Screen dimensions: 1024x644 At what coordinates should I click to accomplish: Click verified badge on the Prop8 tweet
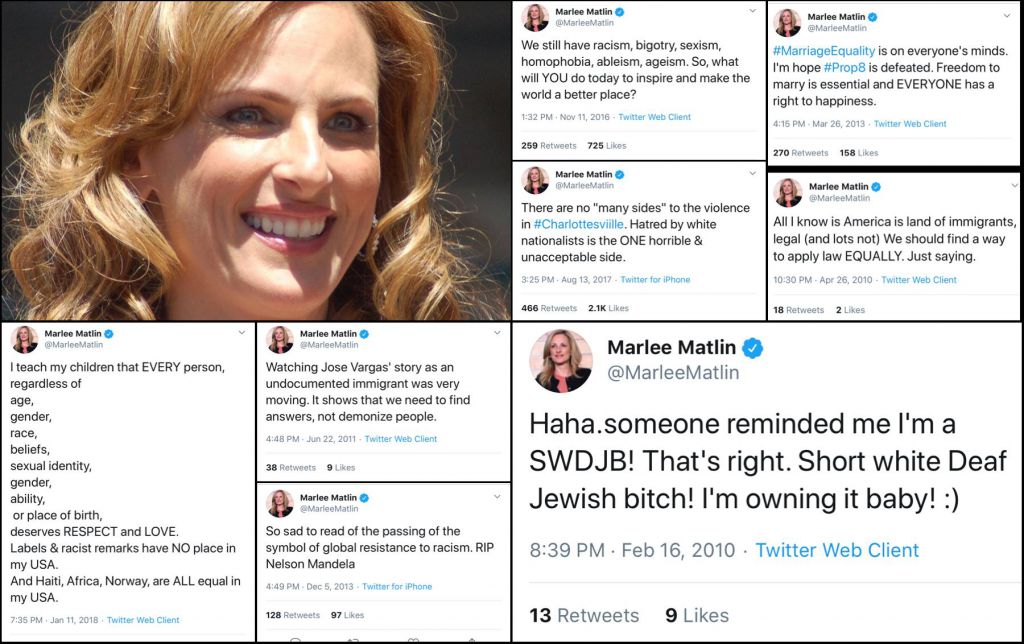point(872,17)
